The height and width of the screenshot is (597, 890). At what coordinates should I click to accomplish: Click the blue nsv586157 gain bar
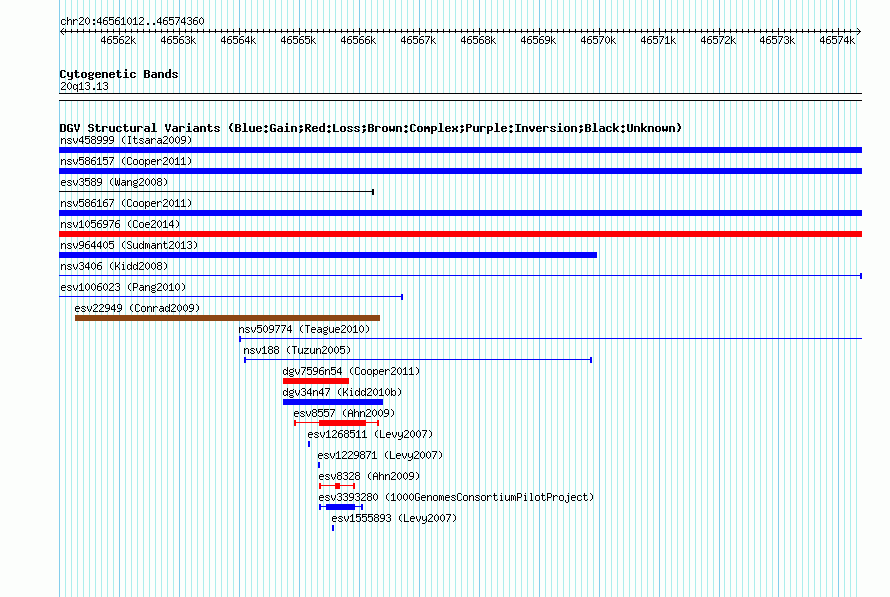[x=460, y=171]
